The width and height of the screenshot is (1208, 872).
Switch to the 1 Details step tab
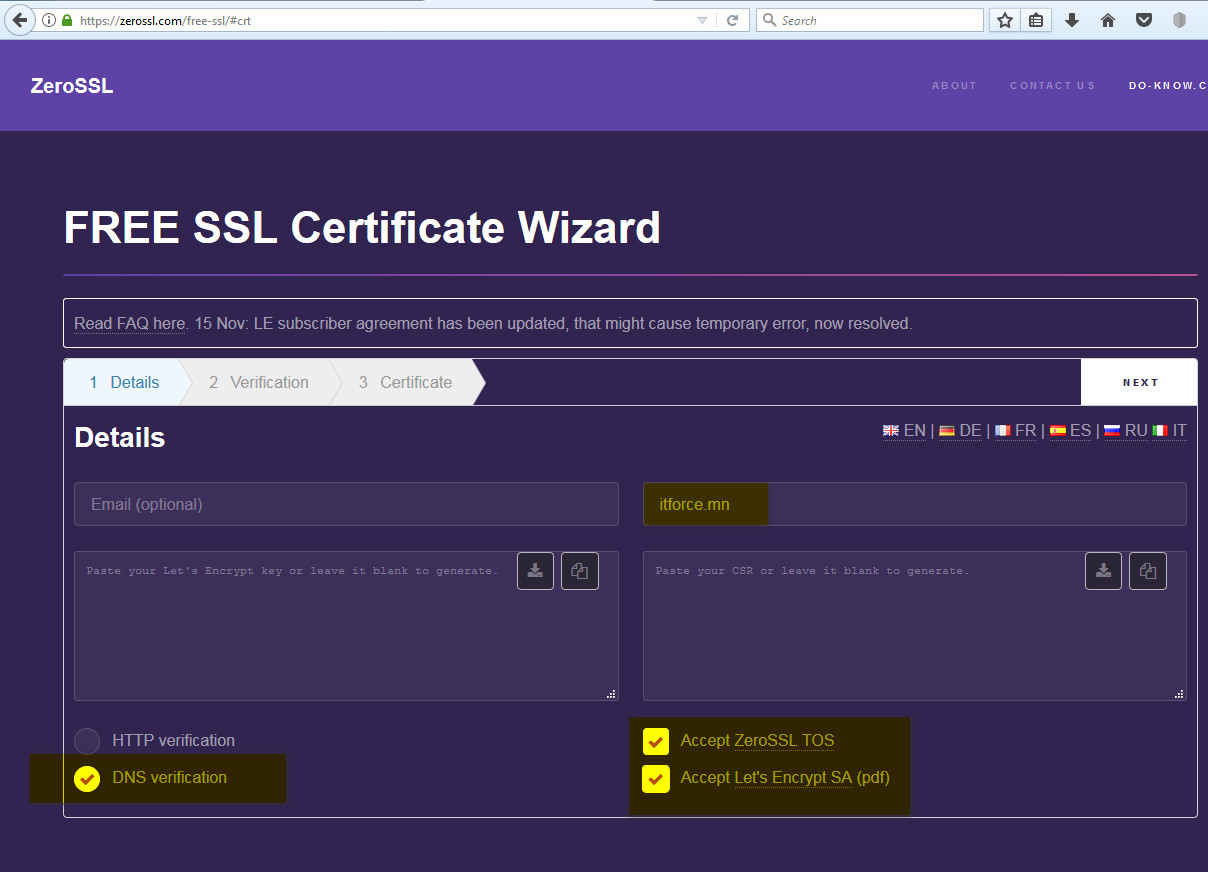point(124,382)
